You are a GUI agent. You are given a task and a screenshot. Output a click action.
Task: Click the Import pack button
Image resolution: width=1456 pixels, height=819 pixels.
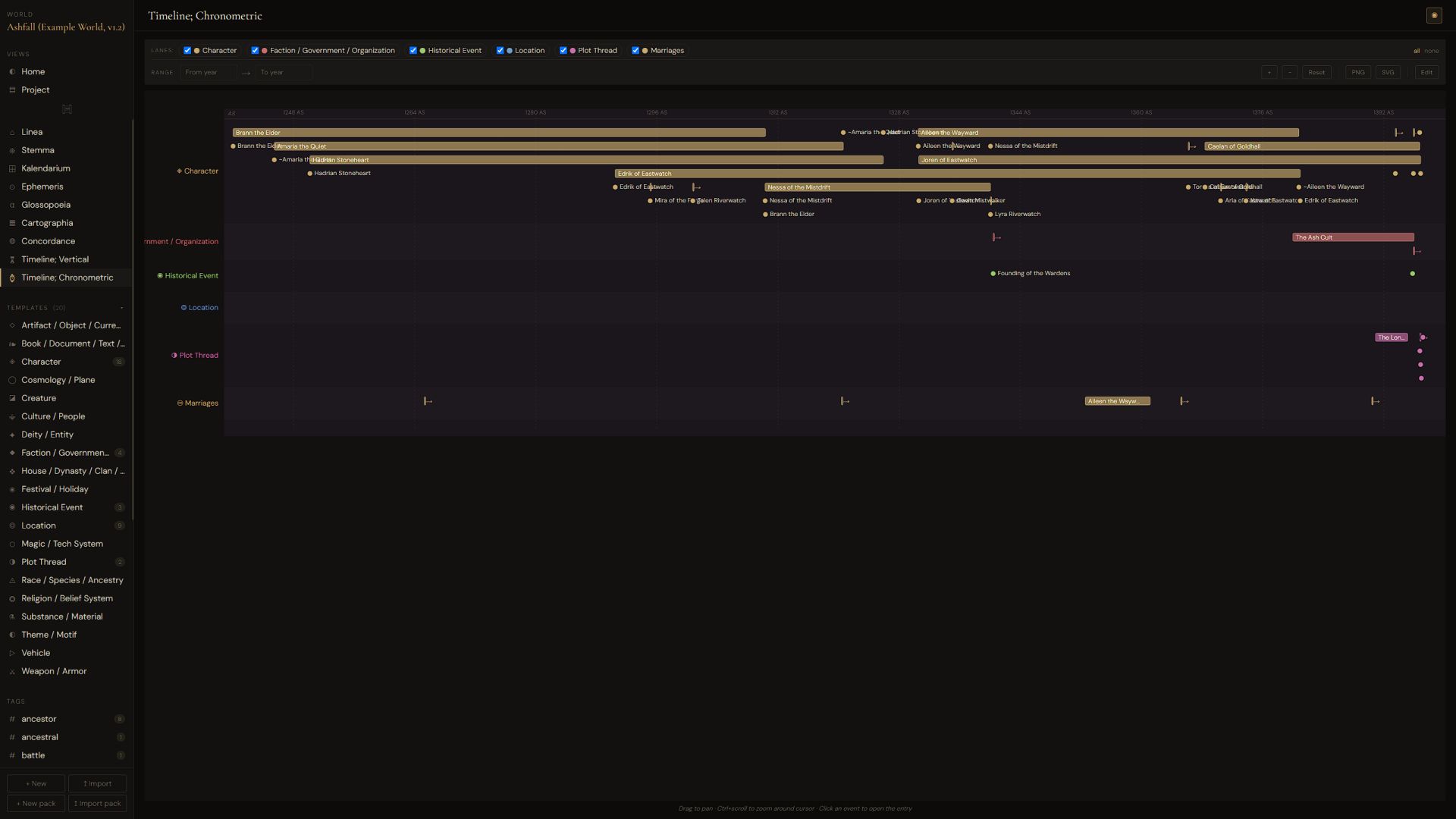(x=97, y=804)
